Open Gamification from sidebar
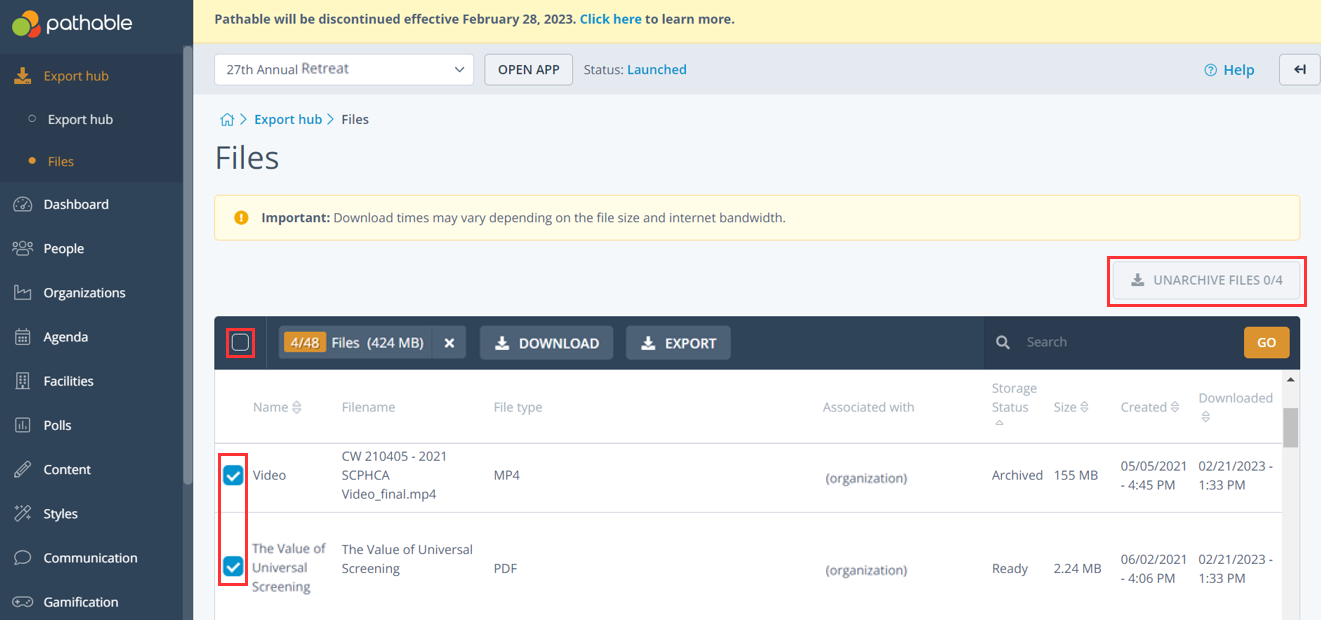 pos(81,602)
